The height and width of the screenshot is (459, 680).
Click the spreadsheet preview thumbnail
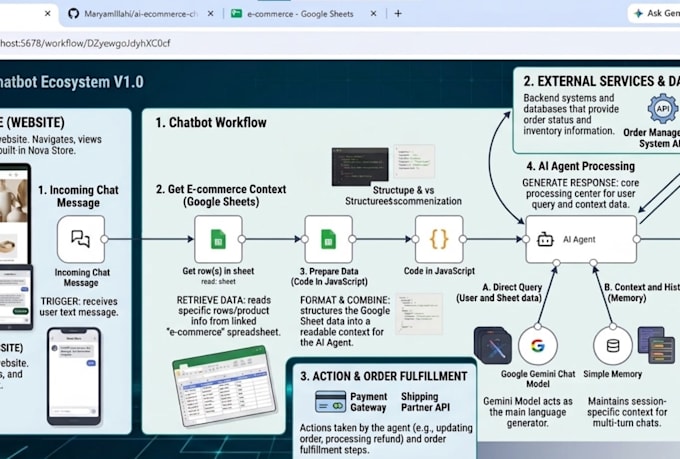point(224,386)
